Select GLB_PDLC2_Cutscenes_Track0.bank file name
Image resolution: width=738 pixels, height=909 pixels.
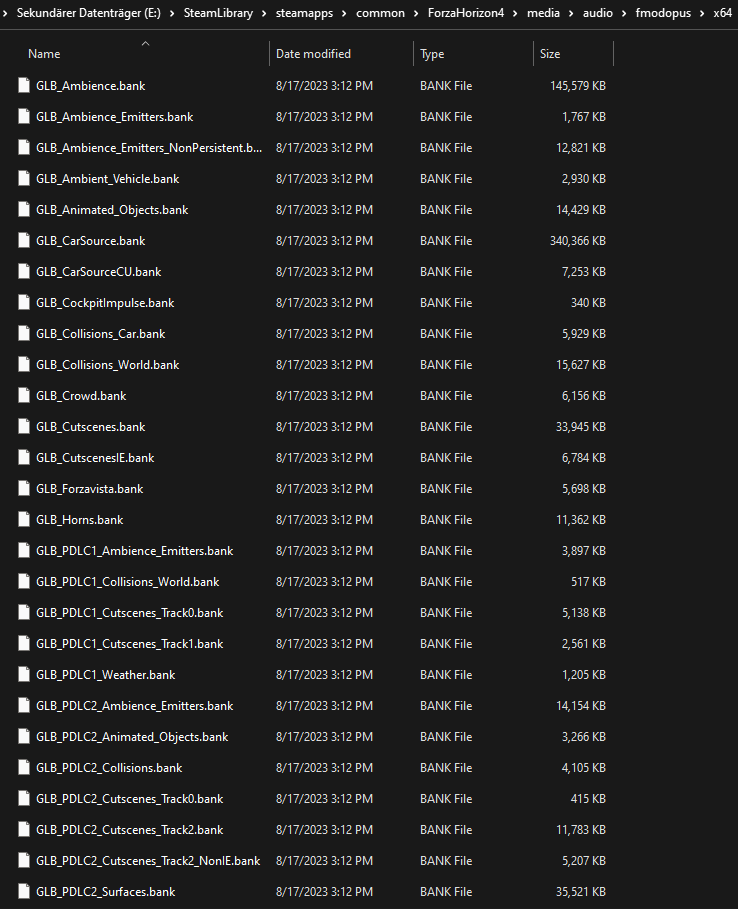(x=130, y=799)
